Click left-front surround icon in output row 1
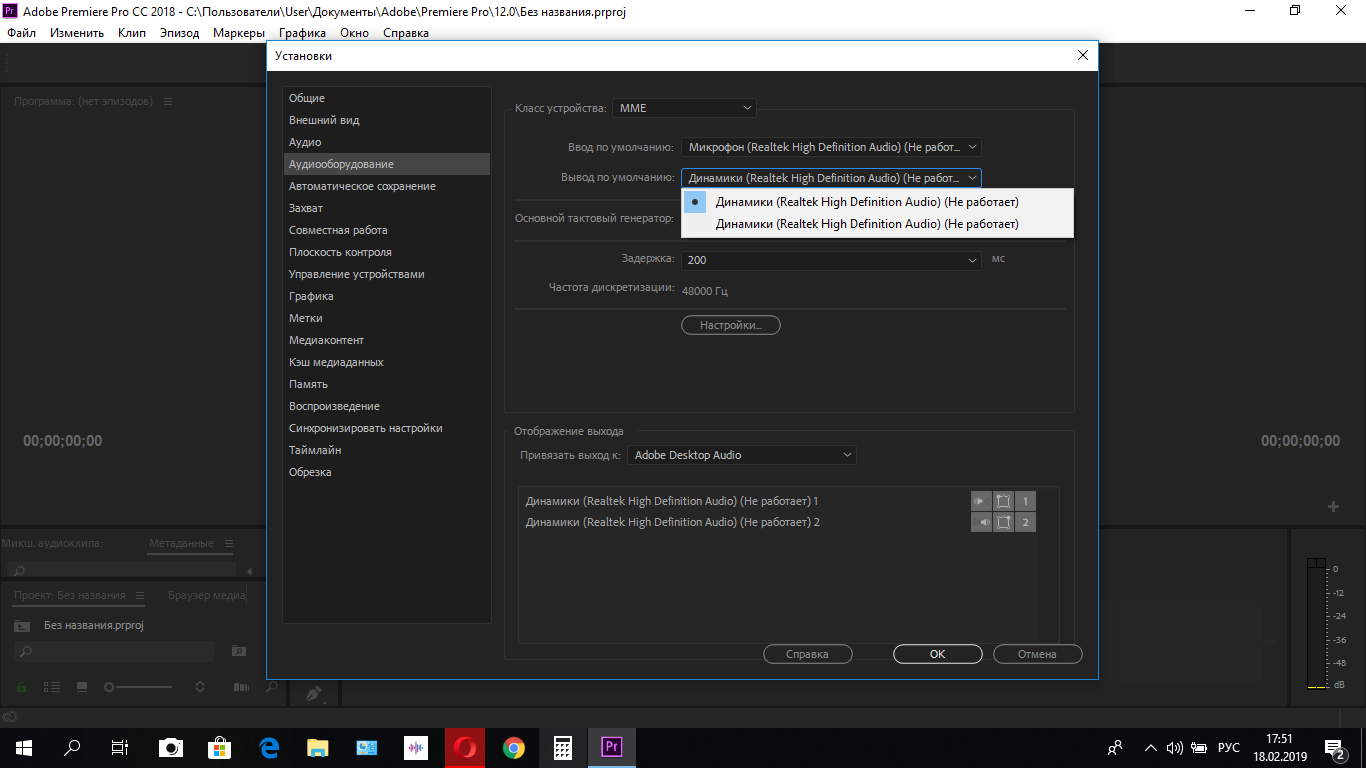1366x768 pixels. pos(1003,501)
